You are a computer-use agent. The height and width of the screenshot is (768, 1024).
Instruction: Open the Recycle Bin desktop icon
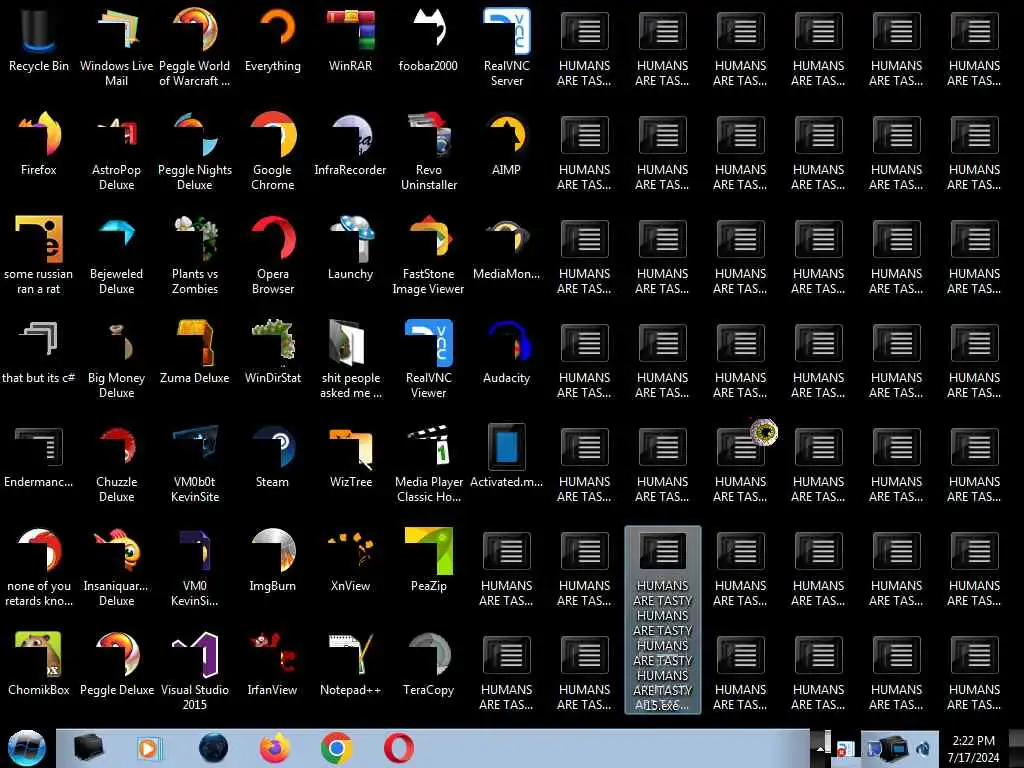(39, 40)
